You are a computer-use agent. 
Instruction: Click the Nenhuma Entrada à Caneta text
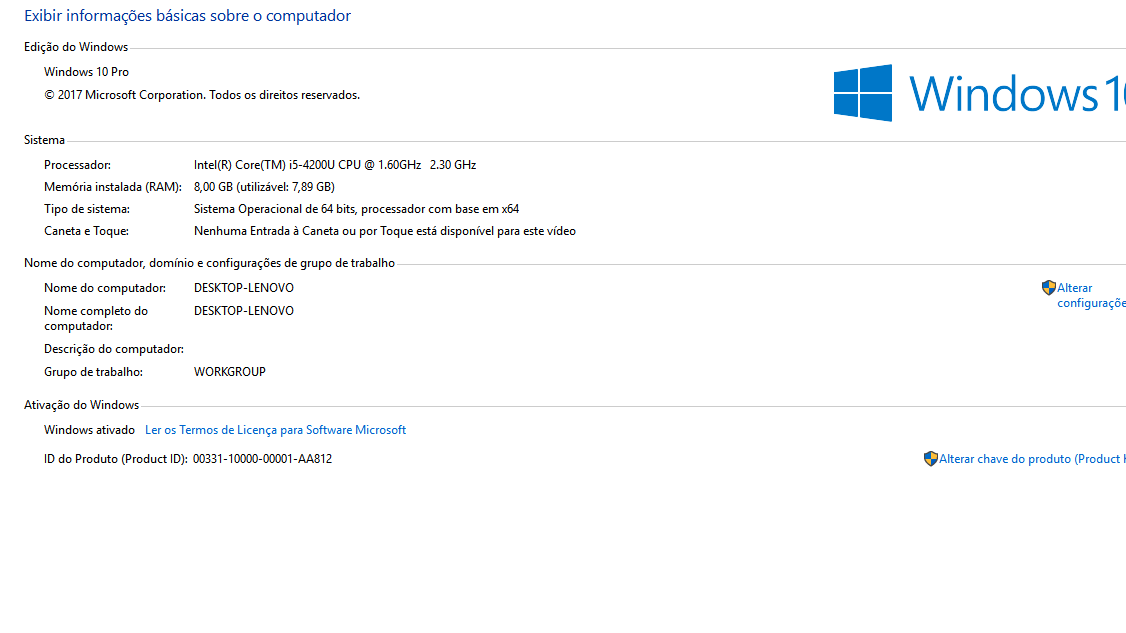(x=384, y=231)
